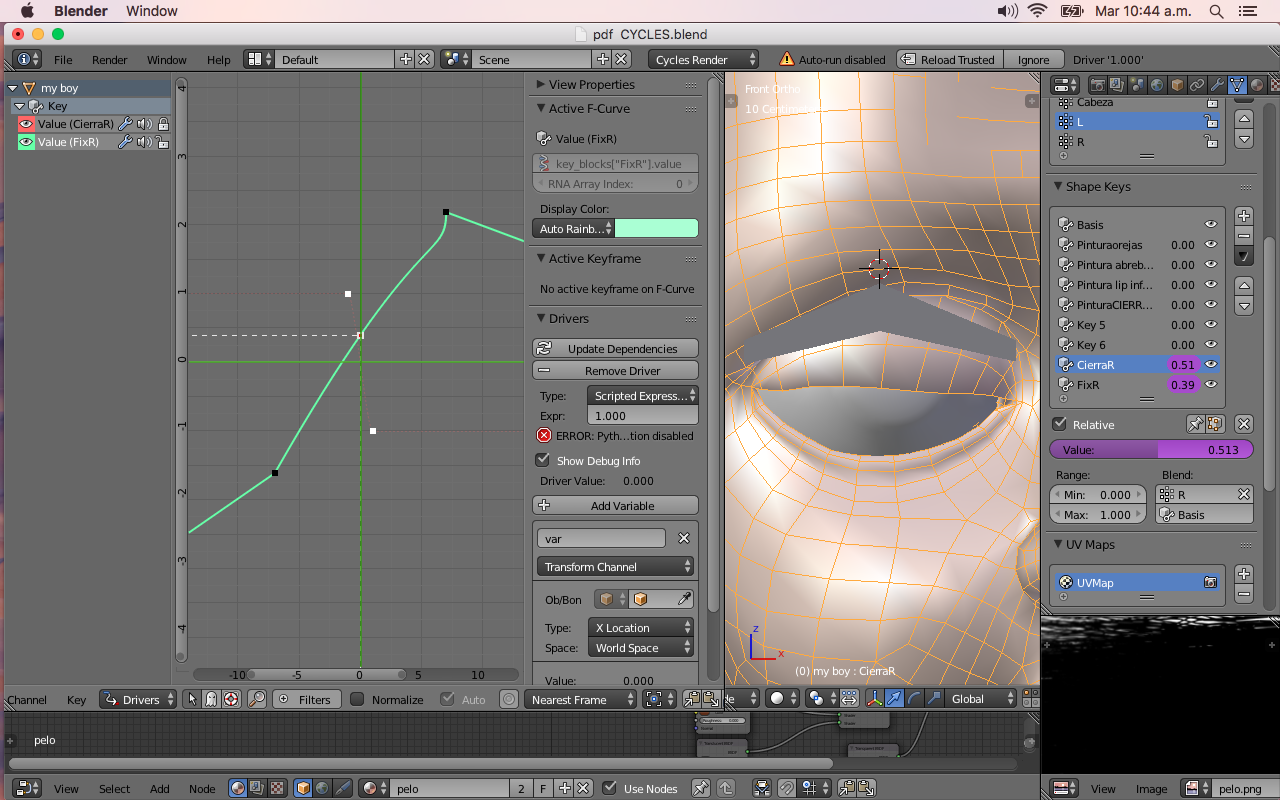Click the shape key Value slider
The image size is (1280, 800).
click(1150, 450)
